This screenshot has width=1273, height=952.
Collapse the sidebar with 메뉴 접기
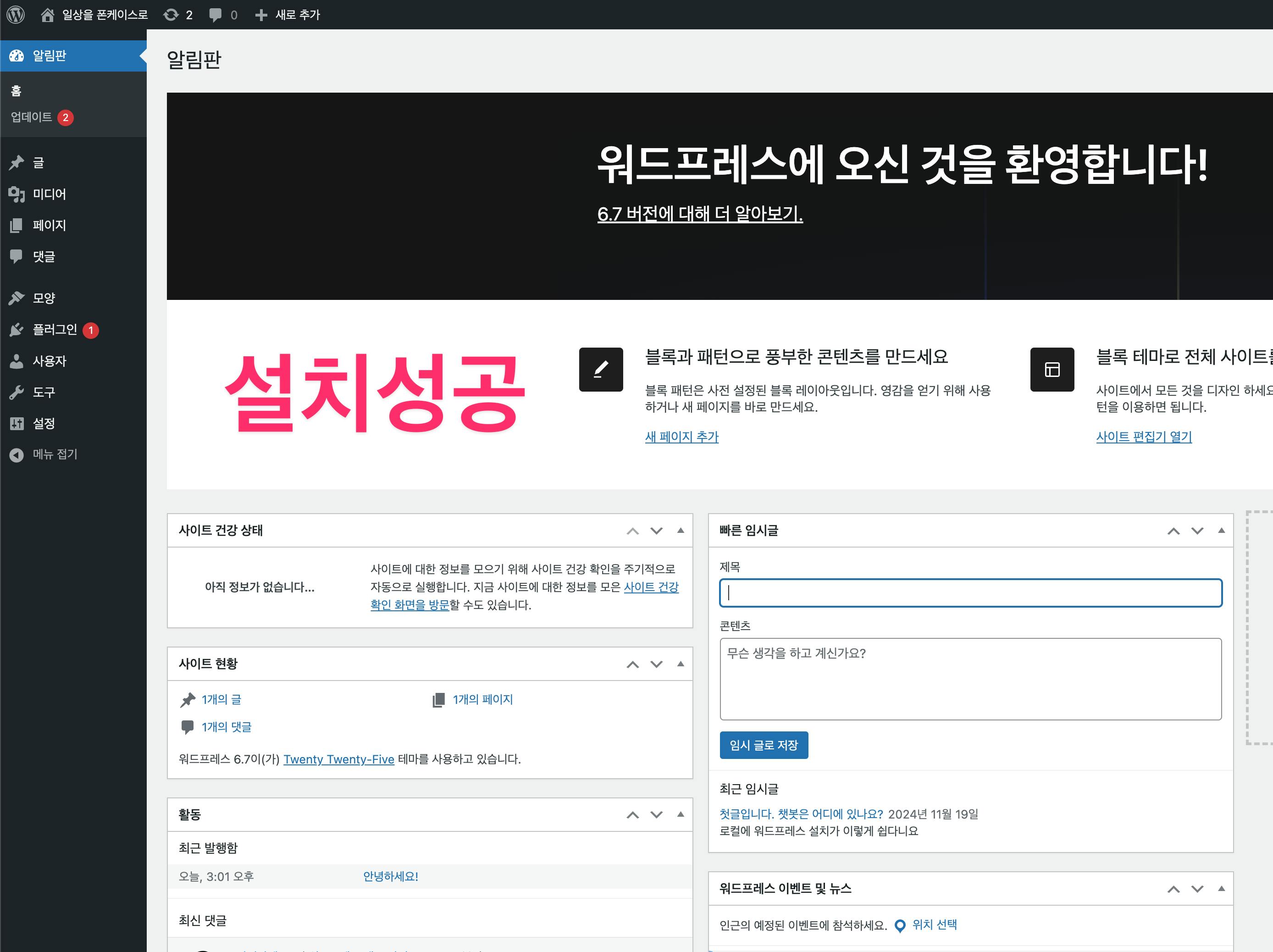54,454
